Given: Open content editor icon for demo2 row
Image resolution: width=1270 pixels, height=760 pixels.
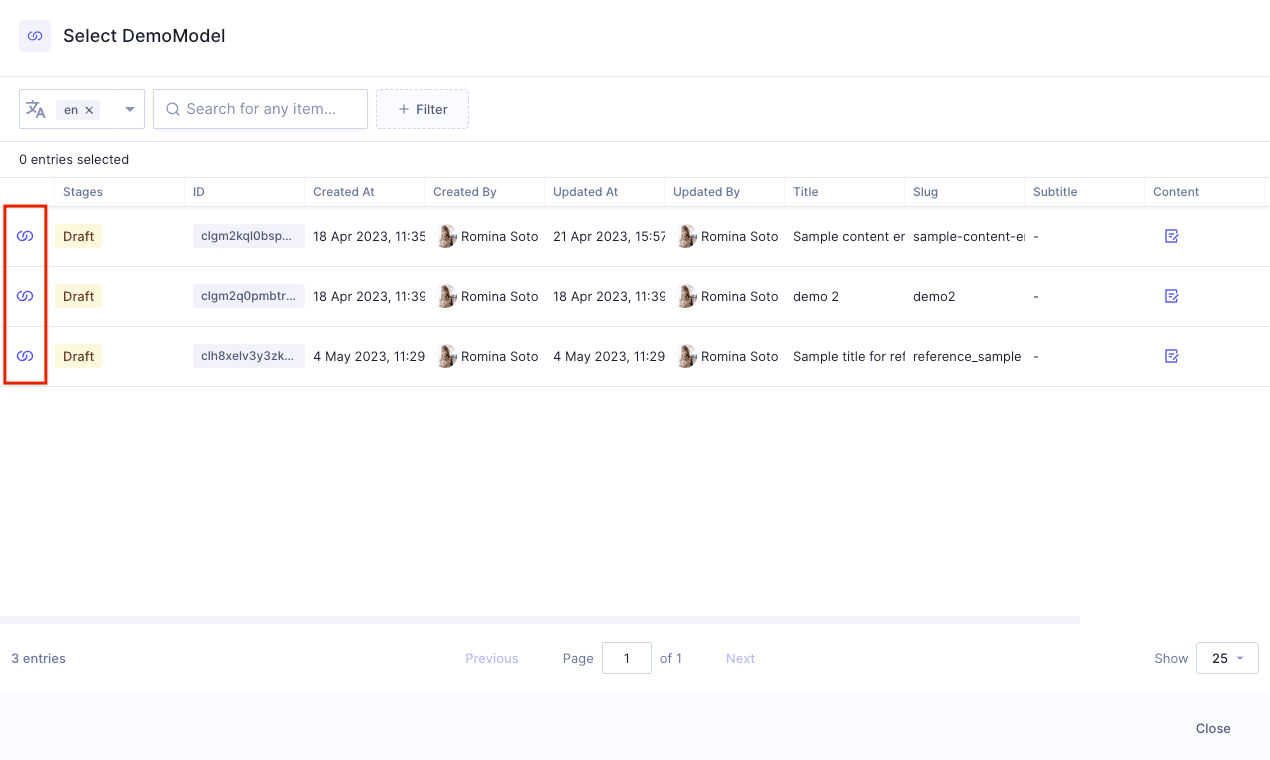Looking at the screenshot, I should (1172, 296).
